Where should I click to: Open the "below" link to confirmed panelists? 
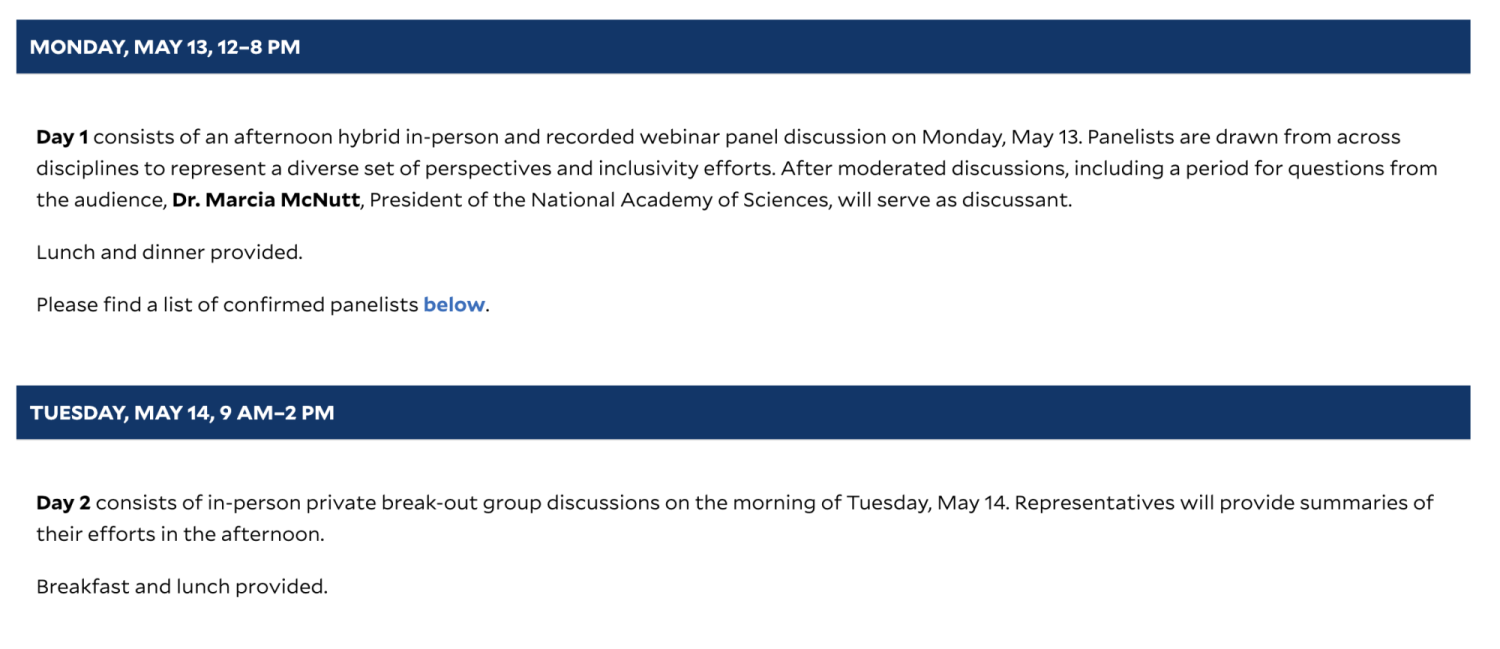point(454,305)
